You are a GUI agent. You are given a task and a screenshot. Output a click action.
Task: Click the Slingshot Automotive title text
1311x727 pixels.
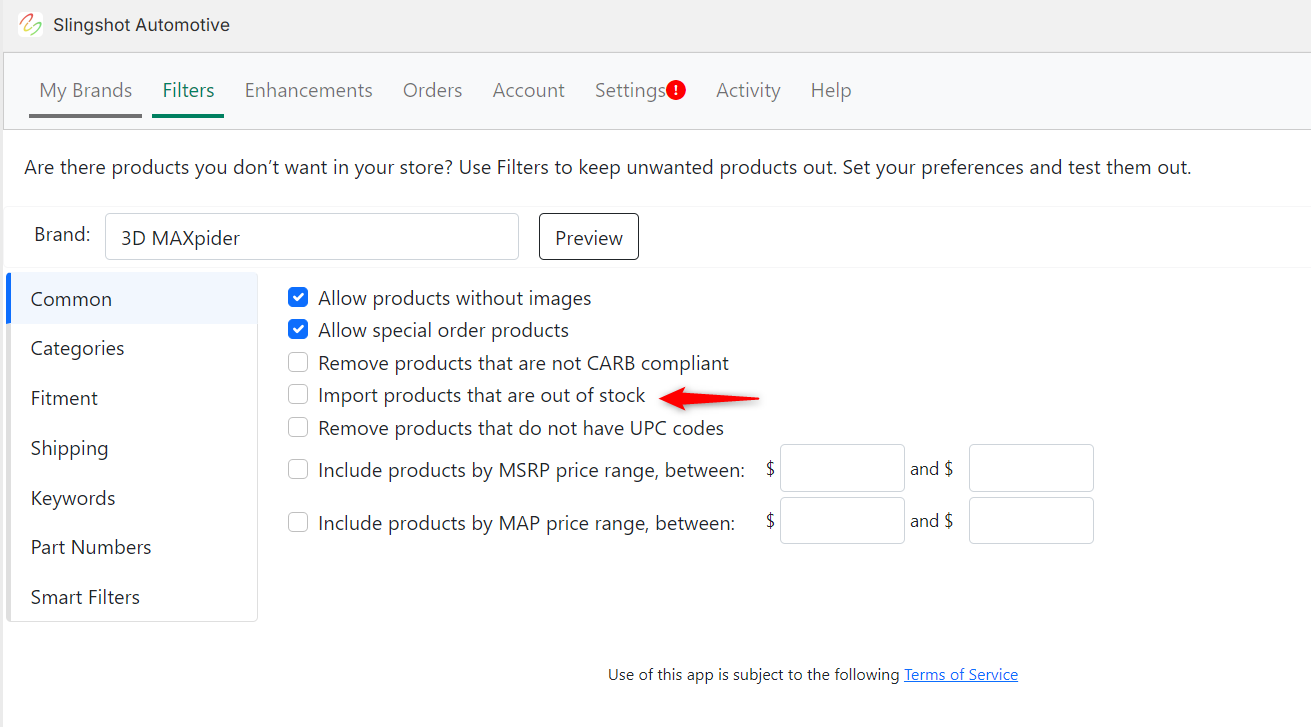coord(142,25)
